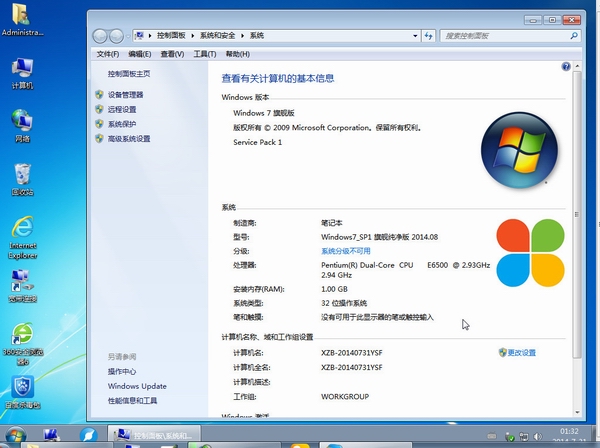Open the 查看(V) menu
600x448 pixels.
click(x=172, y=54)
